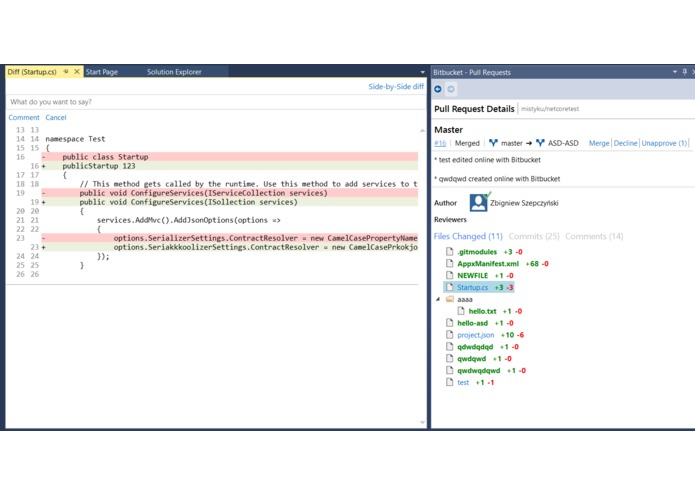This screenshot has width=695, height=494.
Task: Click file icon next to NEWFILE
Action: pos(449,275)
